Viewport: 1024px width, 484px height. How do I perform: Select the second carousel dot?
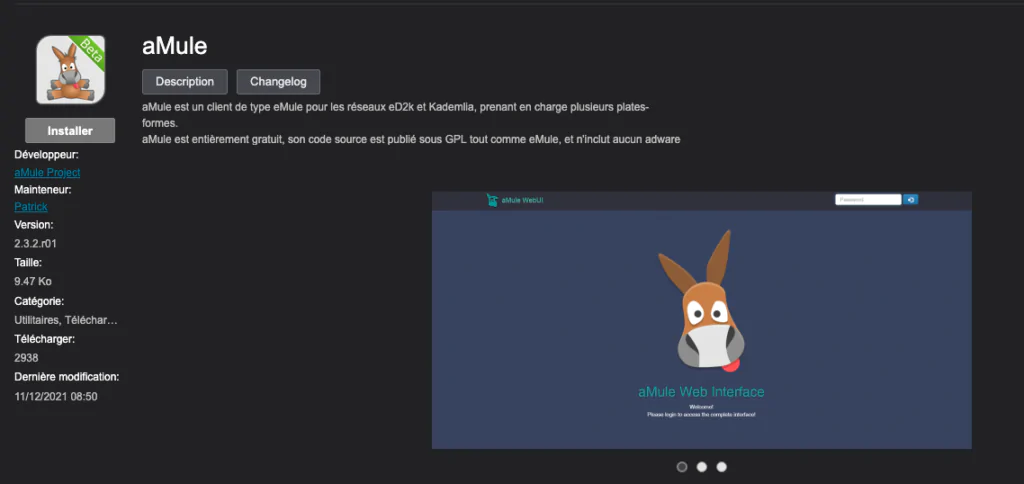[701, 467]
